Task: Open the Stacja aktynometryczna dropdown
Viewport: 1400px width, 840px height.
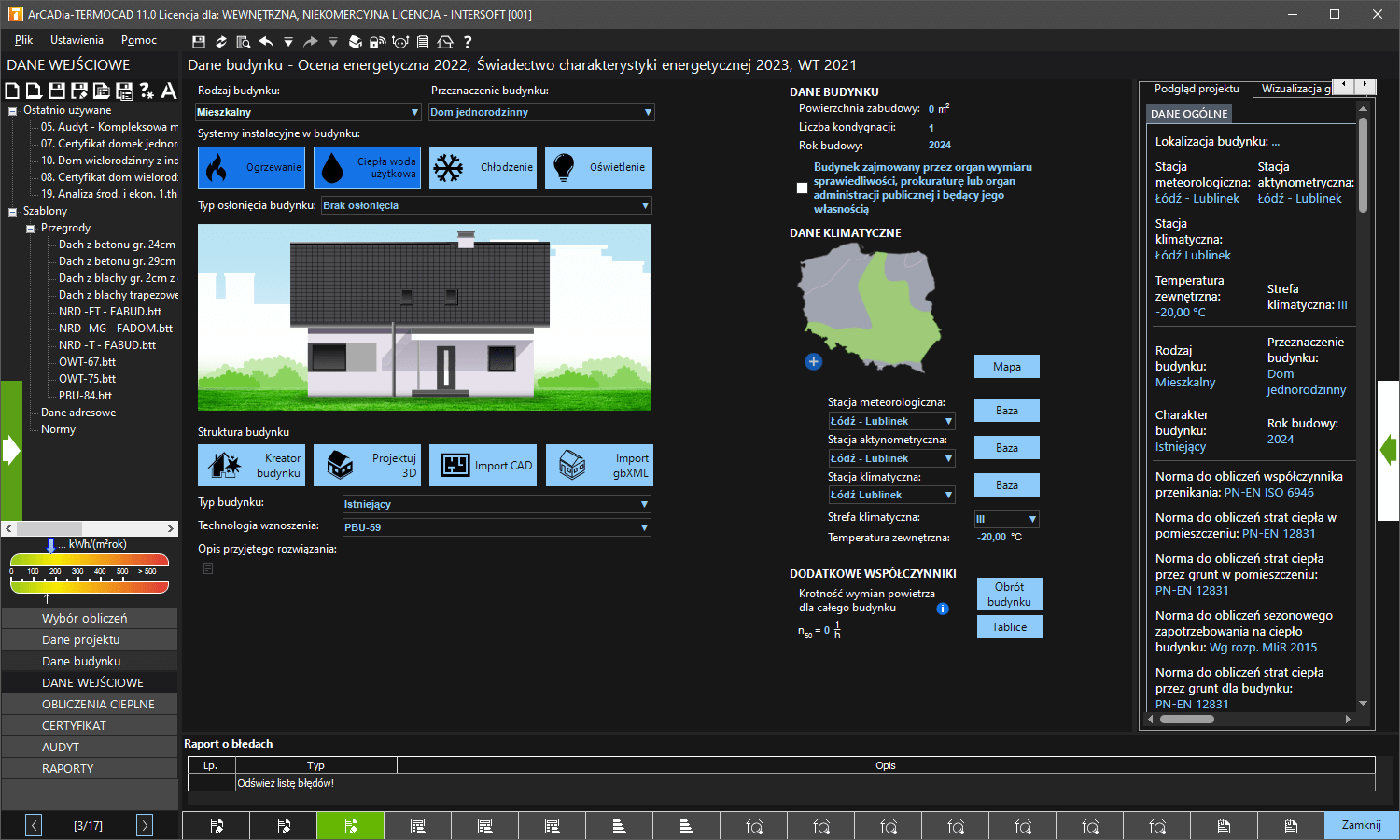Action: [x=891, y=458]
